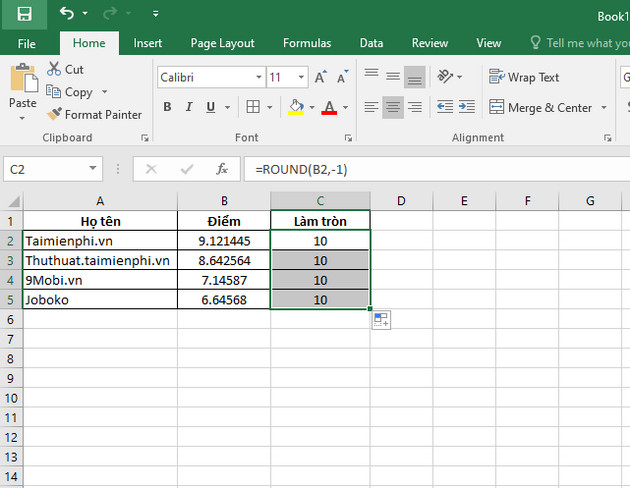Select column D header
Image resolution: width=630 pixels, height=488 pixels.
tap(401, 200)
